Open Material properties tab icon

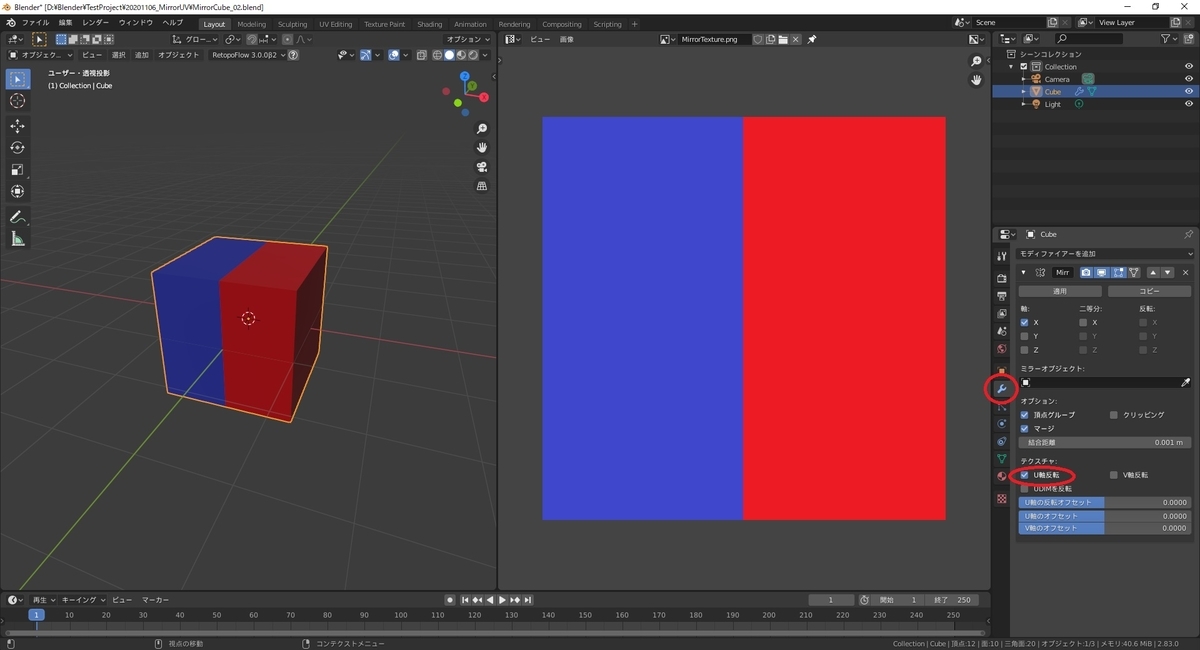coord(1002,476)
